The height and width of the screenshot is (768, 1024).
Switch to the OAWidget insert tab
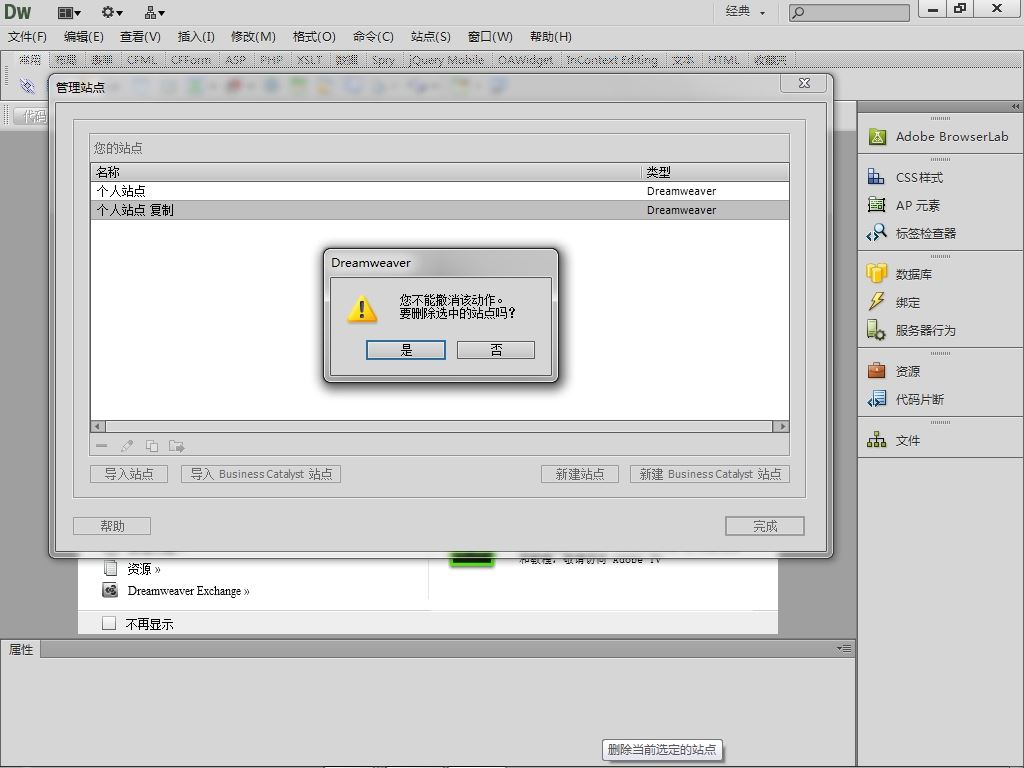[x=525, y=60]
